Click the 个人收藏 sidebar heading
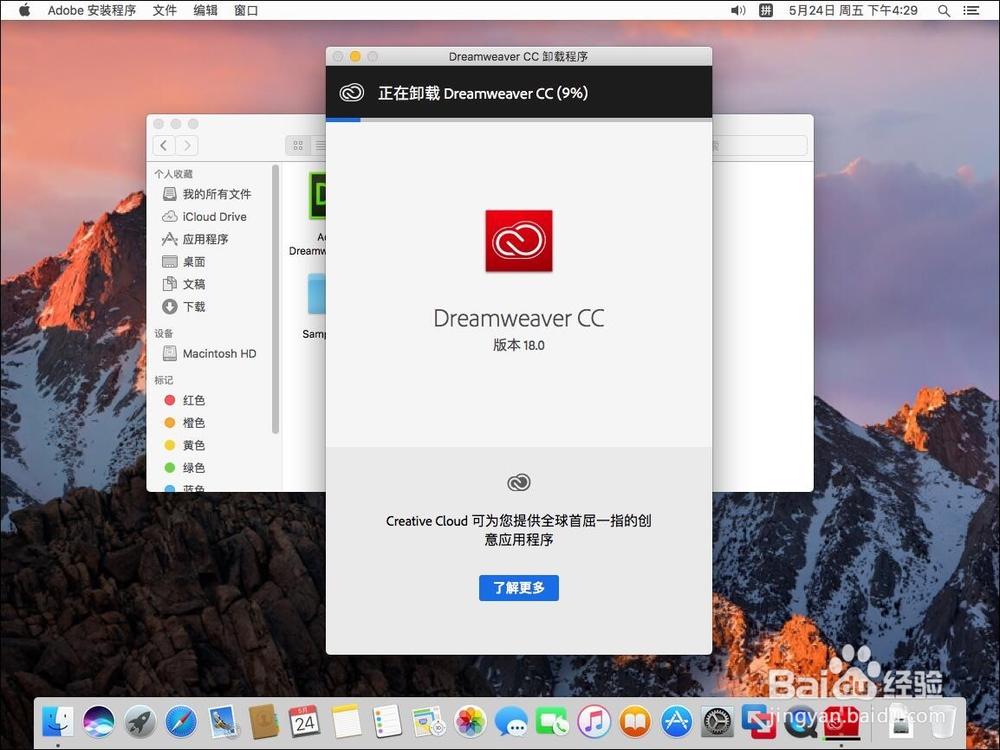 pyautogui.click(x=173, y=173)
